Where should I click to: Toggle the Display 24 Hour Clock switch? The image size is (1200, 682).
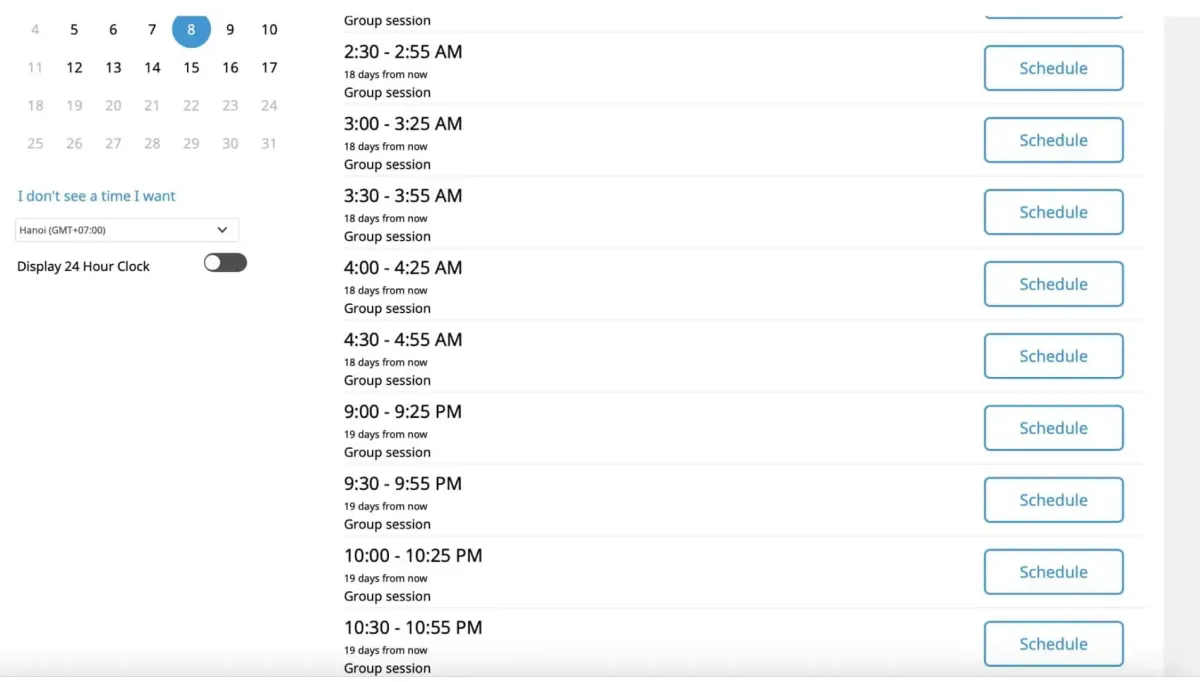tap(225, 263)
